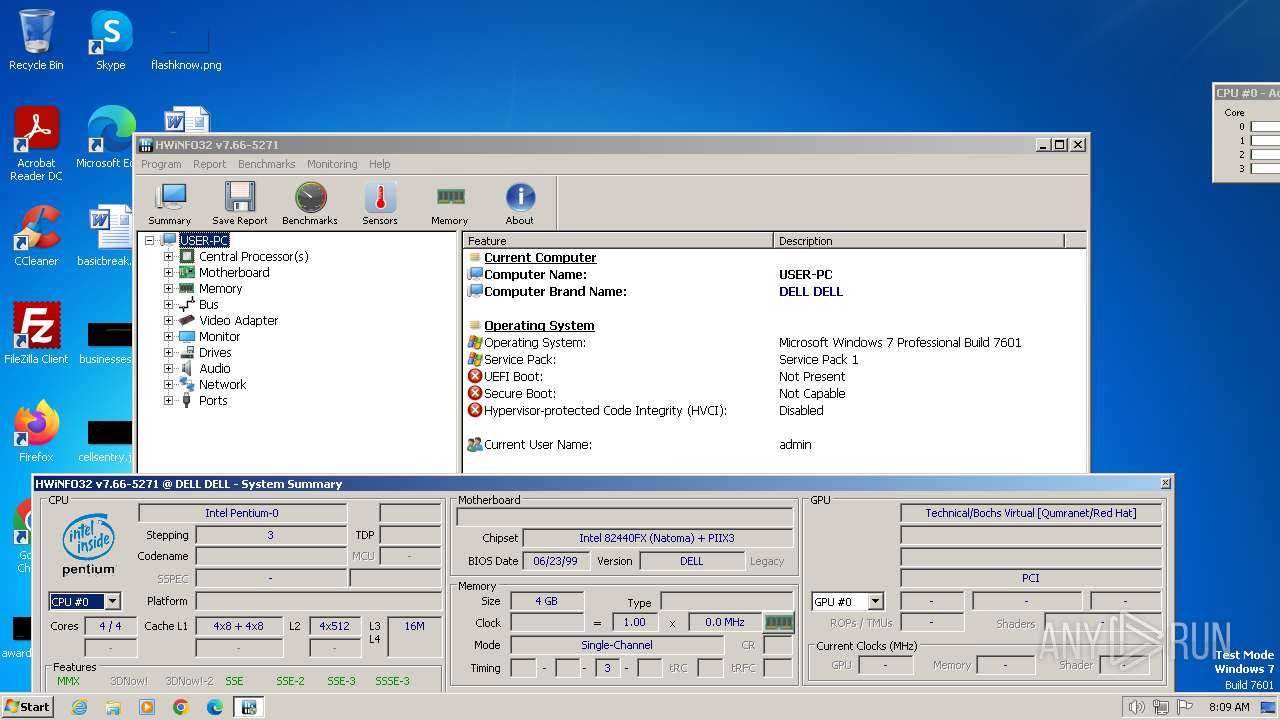The height and width of the screenshot is (720, 1280).
Task: Select the Video Adapter tree node
Action: click(238, 320)
